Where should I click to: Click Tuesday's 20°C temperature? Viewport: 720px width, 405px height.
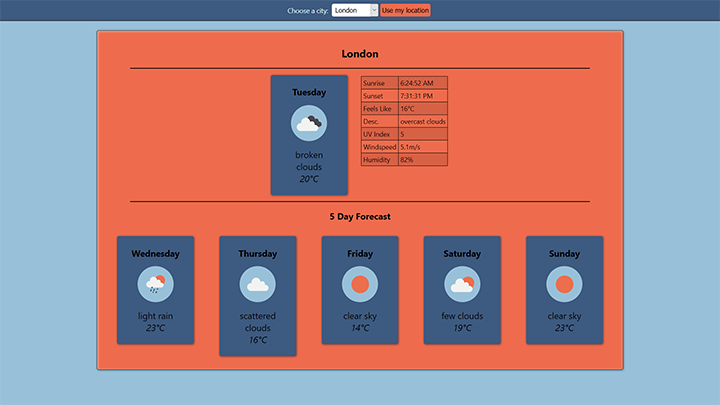pyautogui.click(x=309, y=179)
